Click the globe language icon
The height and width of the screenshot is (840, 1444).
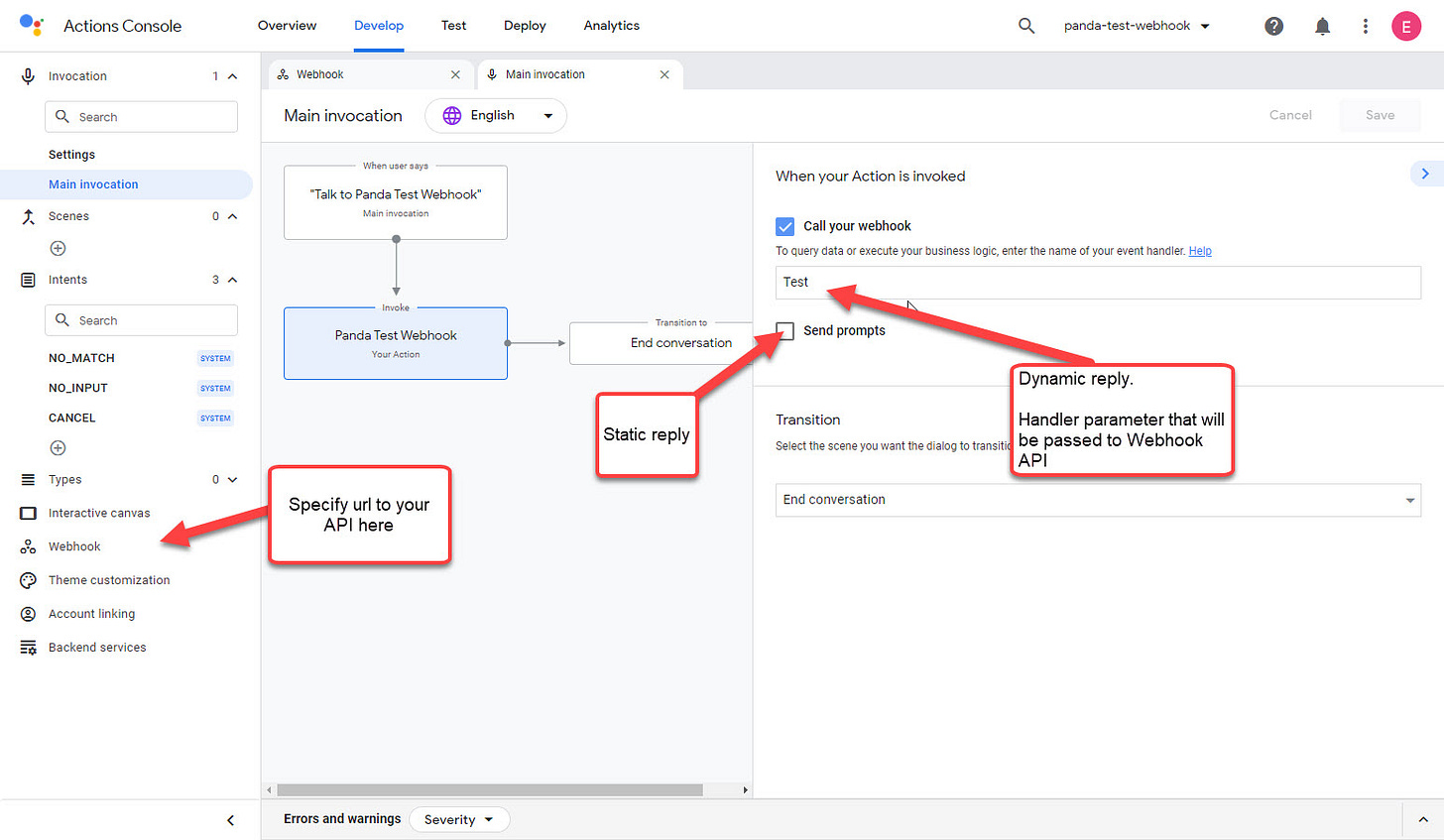pos(452,115)
